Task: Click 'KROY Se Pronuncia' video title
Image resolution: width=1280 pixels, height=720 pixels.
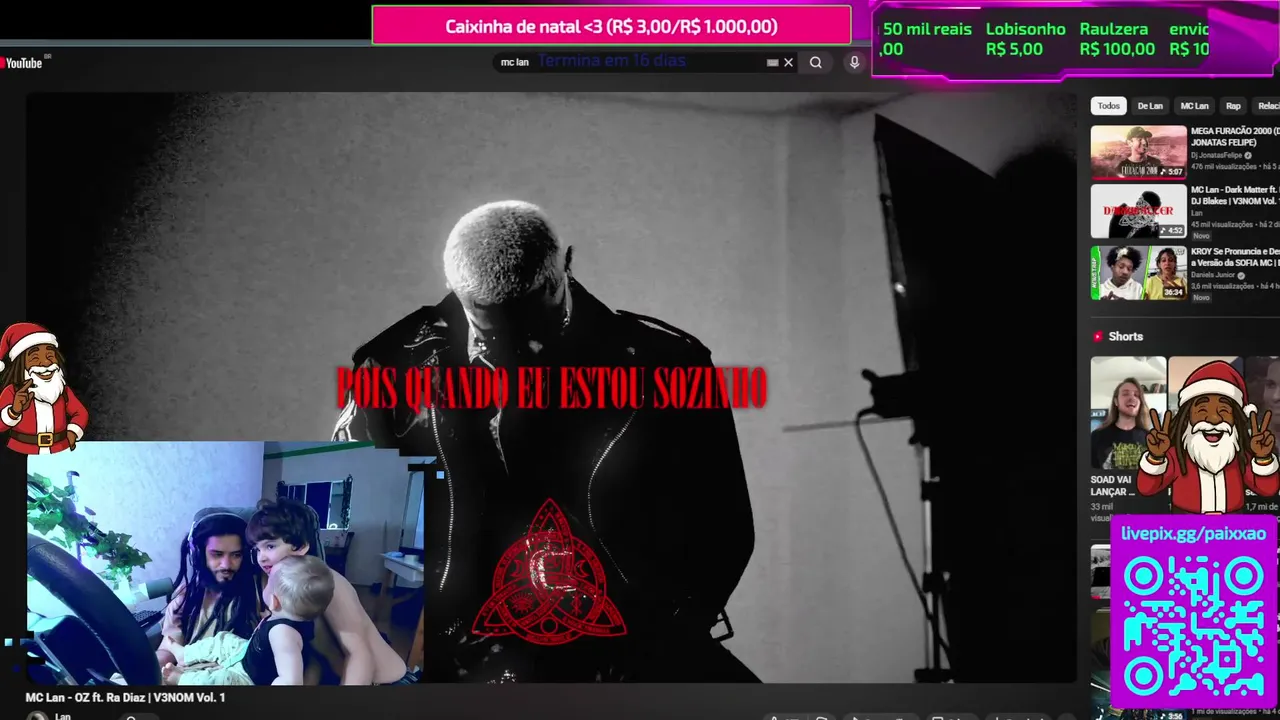Action: pyautogui.click(x=1235, y=257)
